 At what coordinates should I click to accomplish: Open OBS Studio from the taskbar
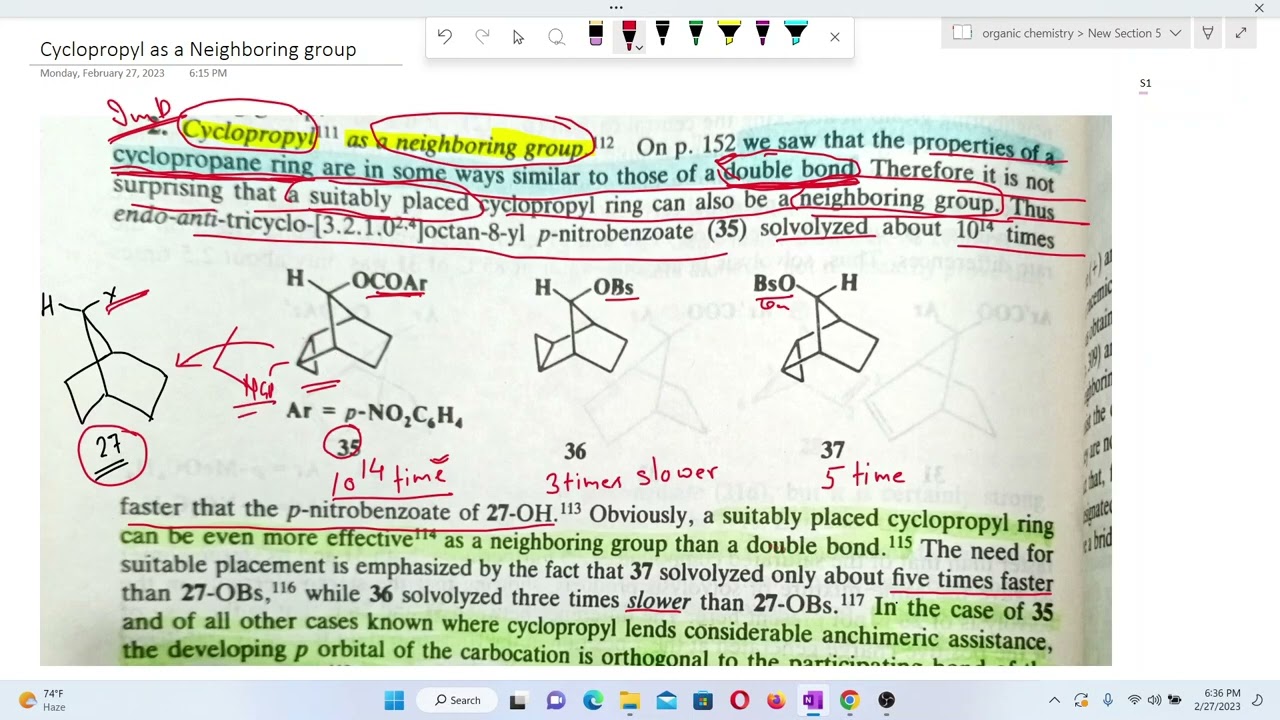(886, 700)
